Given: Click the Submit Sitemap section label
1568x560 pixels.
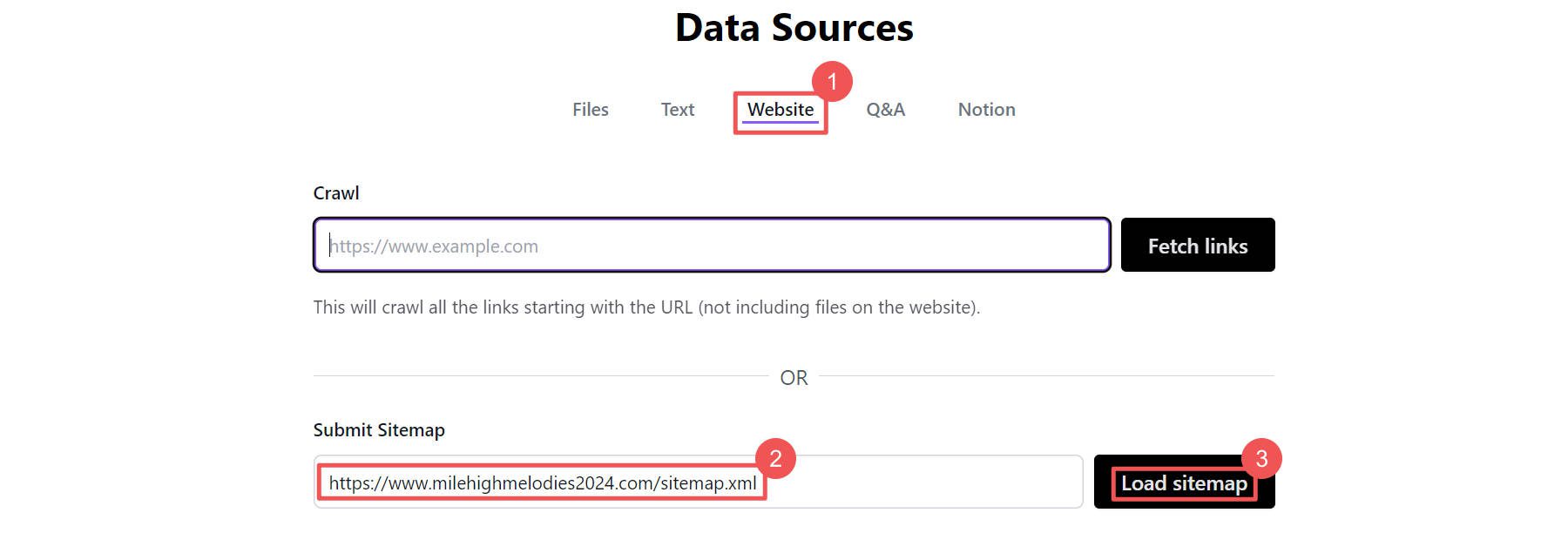Looking at the screenshot, I should [x=379, y=429].
